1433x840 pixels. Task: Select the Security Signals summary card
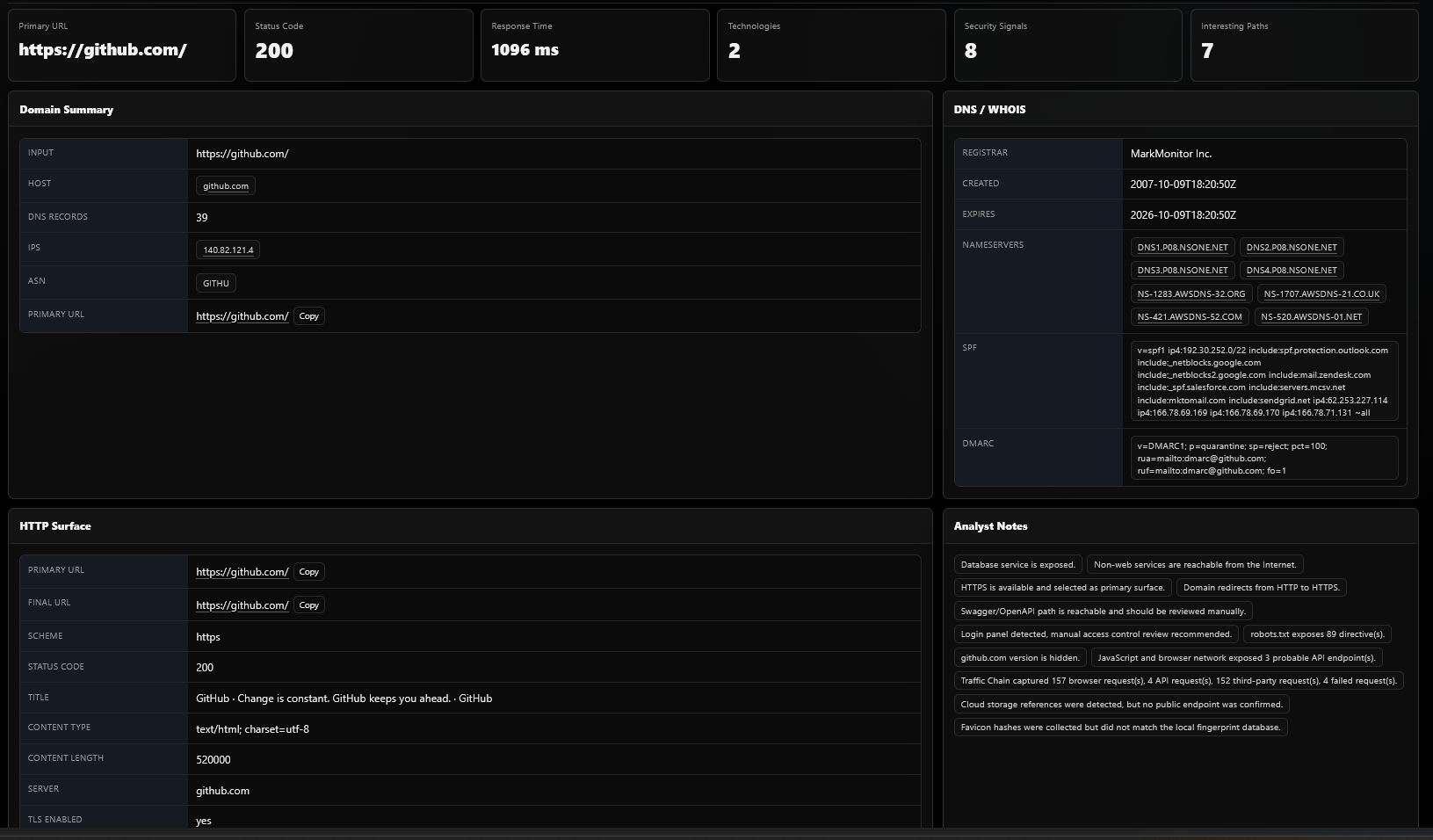pos(1068,45)
